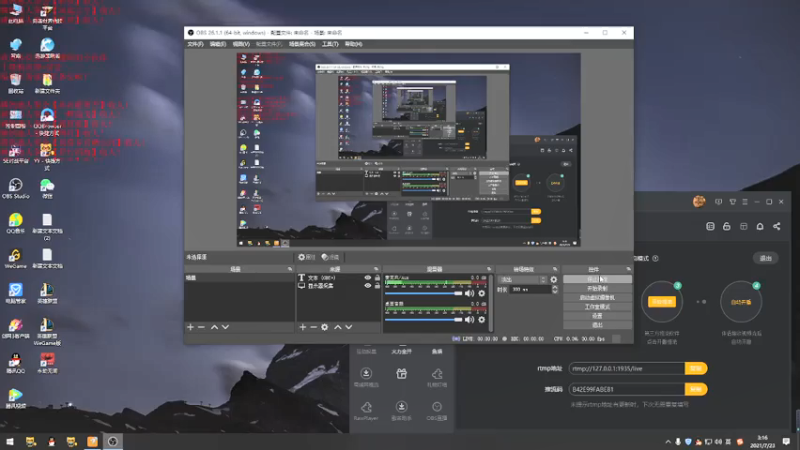The image size is (800, 450).
Task: Pop out the Sources dock panel
Action: pyautogui.click(x=376, y=269)
